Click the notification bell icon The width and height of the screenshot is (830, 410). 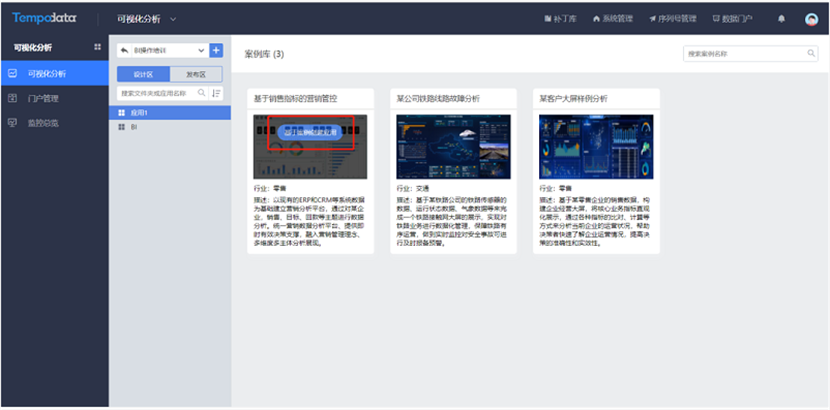point(781,19)
